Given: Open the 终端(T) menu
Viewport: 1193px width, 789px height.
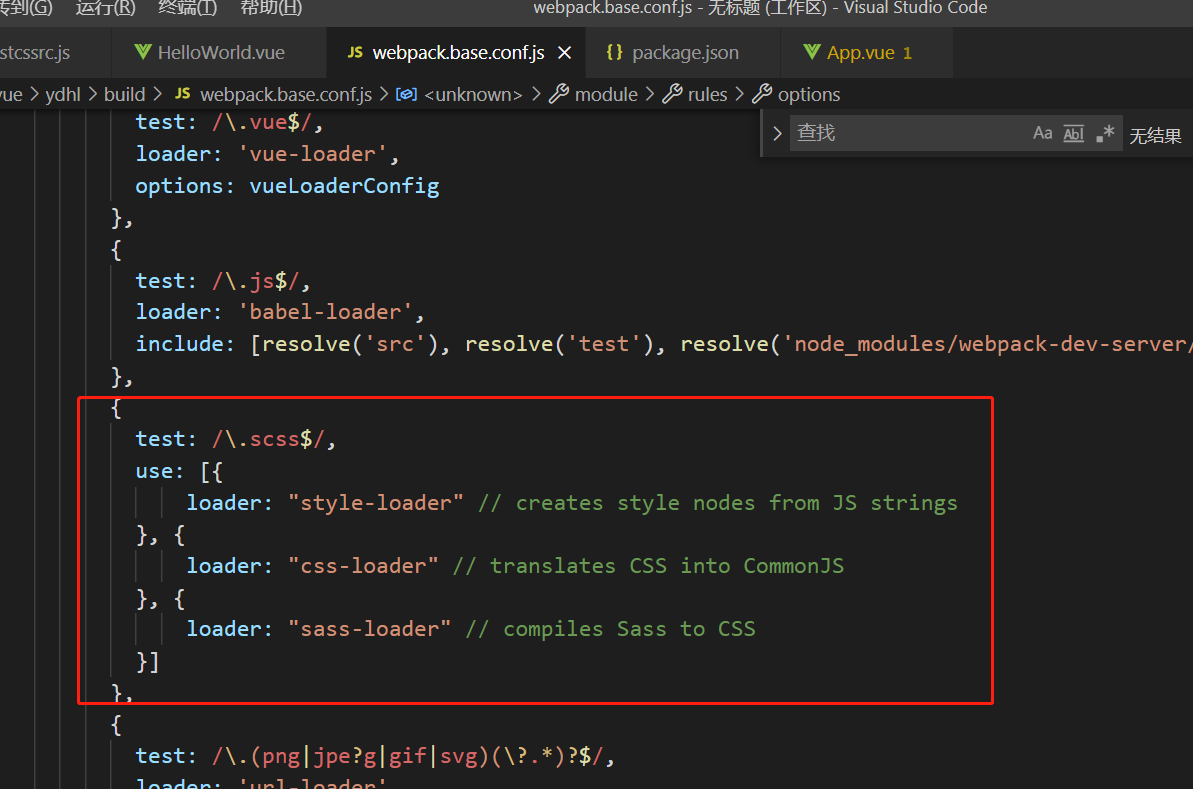Looking at the screenshot, I should pyautogui.click(x=187, y=8).
